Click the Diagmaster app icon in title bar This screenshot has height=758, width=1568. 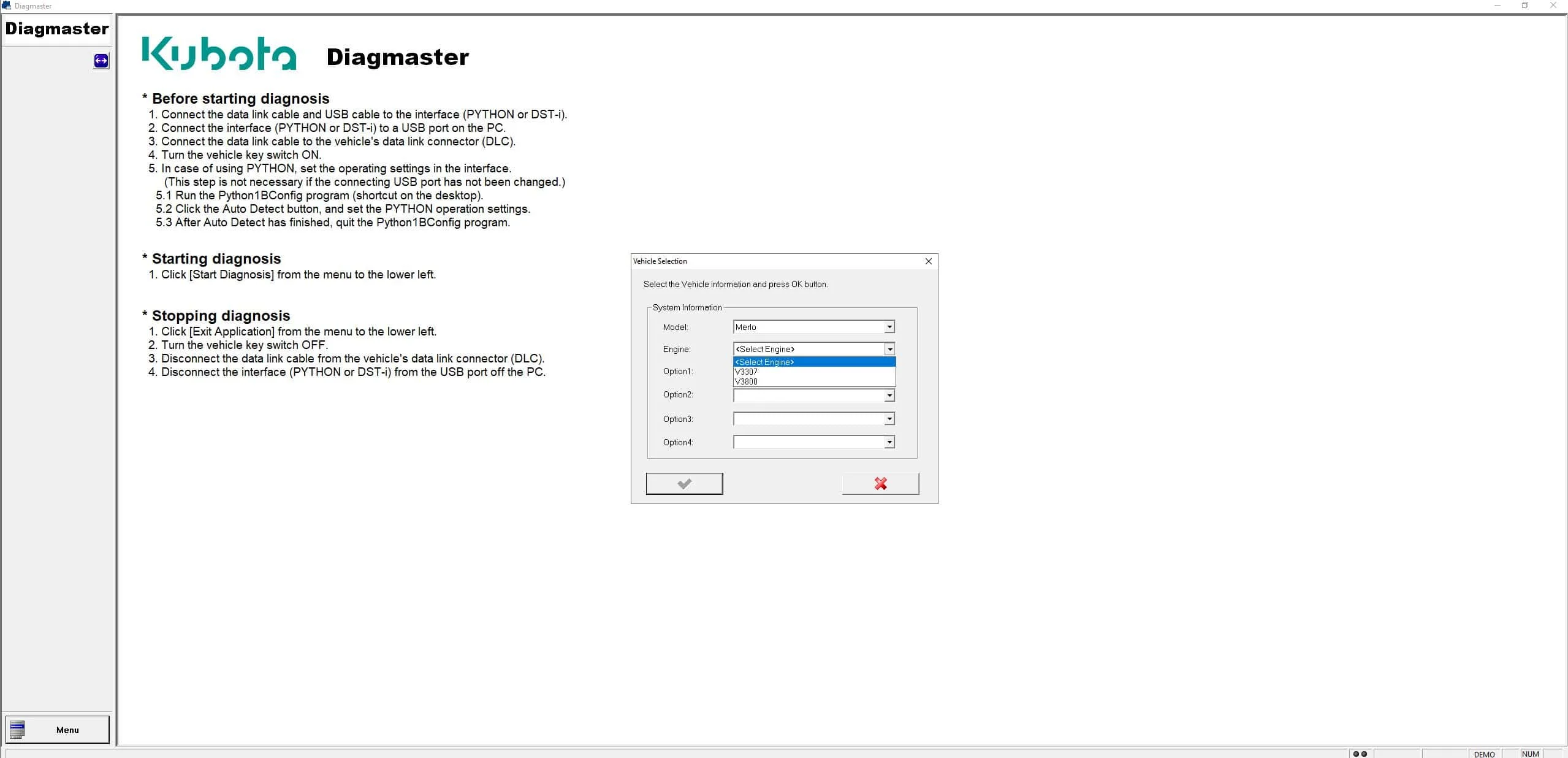[7, 6]
